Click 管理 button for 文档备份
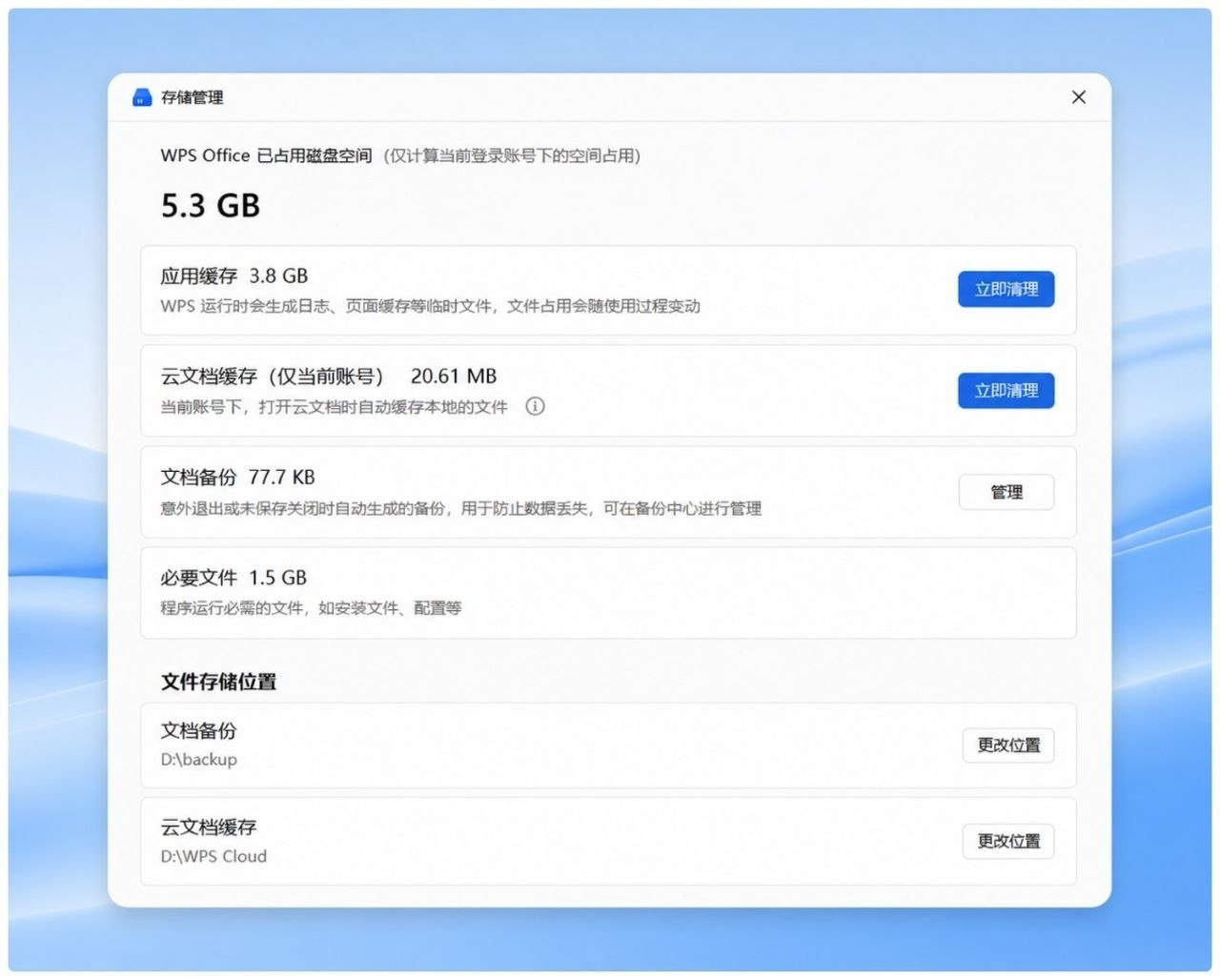Viewport: 1220px width, 980px height. coord(1006,492)
